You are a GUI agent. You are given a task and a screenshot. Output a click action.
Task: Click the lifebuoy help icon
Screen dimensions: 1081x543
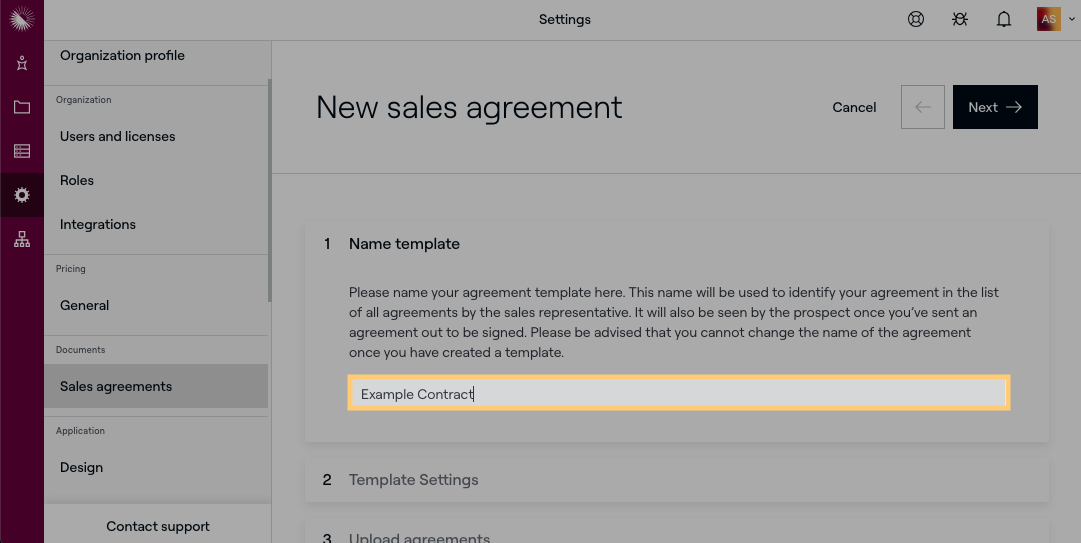coord(915,19)
